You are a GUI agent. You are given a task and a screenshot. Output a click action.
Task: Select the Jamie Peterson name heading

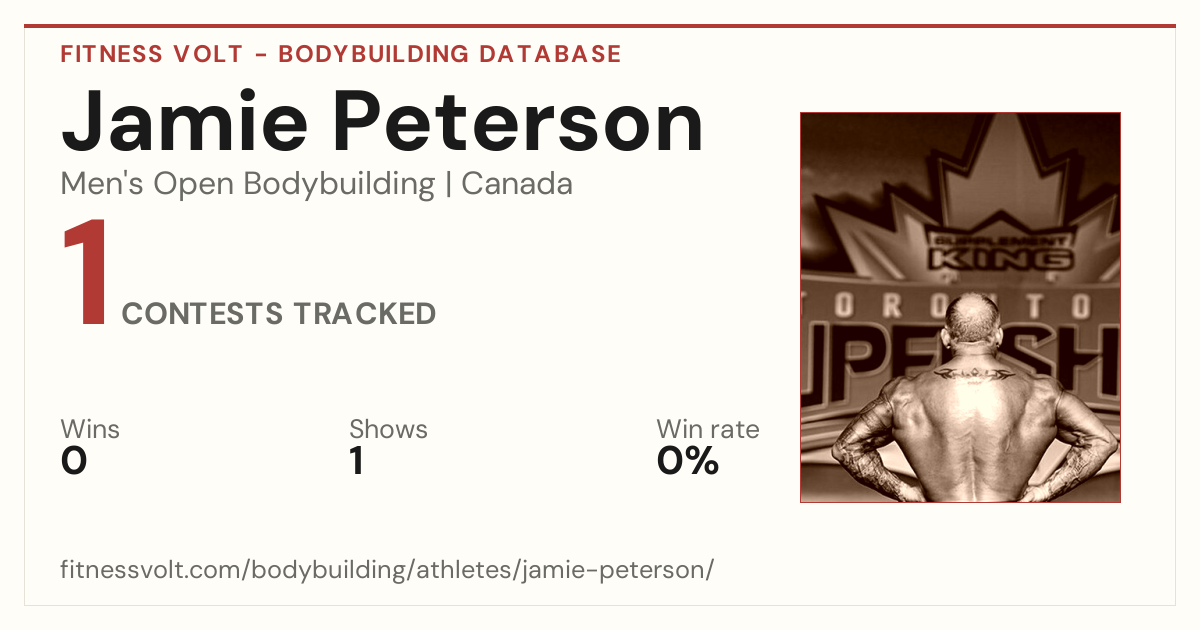[383, 122]
